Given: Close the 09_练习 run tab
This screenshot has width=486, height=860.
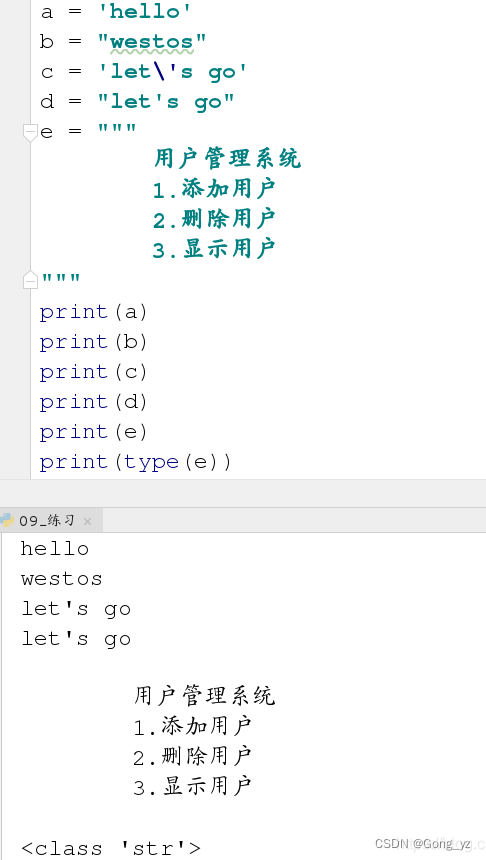Looking at the screenshot, I should pyautogui.click(x=87, y=521).
